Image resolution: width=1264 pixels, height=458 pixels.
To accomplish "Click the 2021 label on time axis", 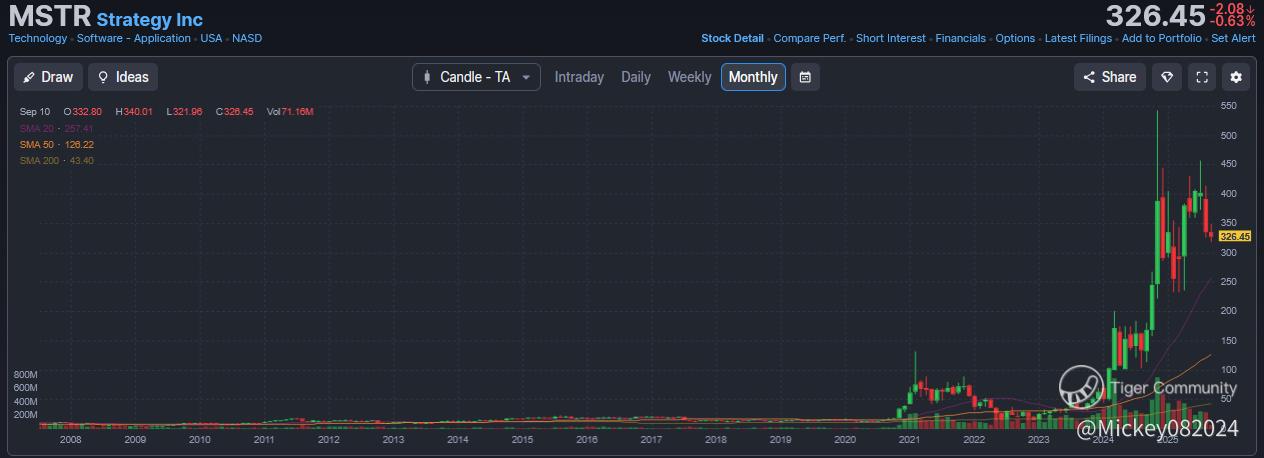I will coord(909,439).
